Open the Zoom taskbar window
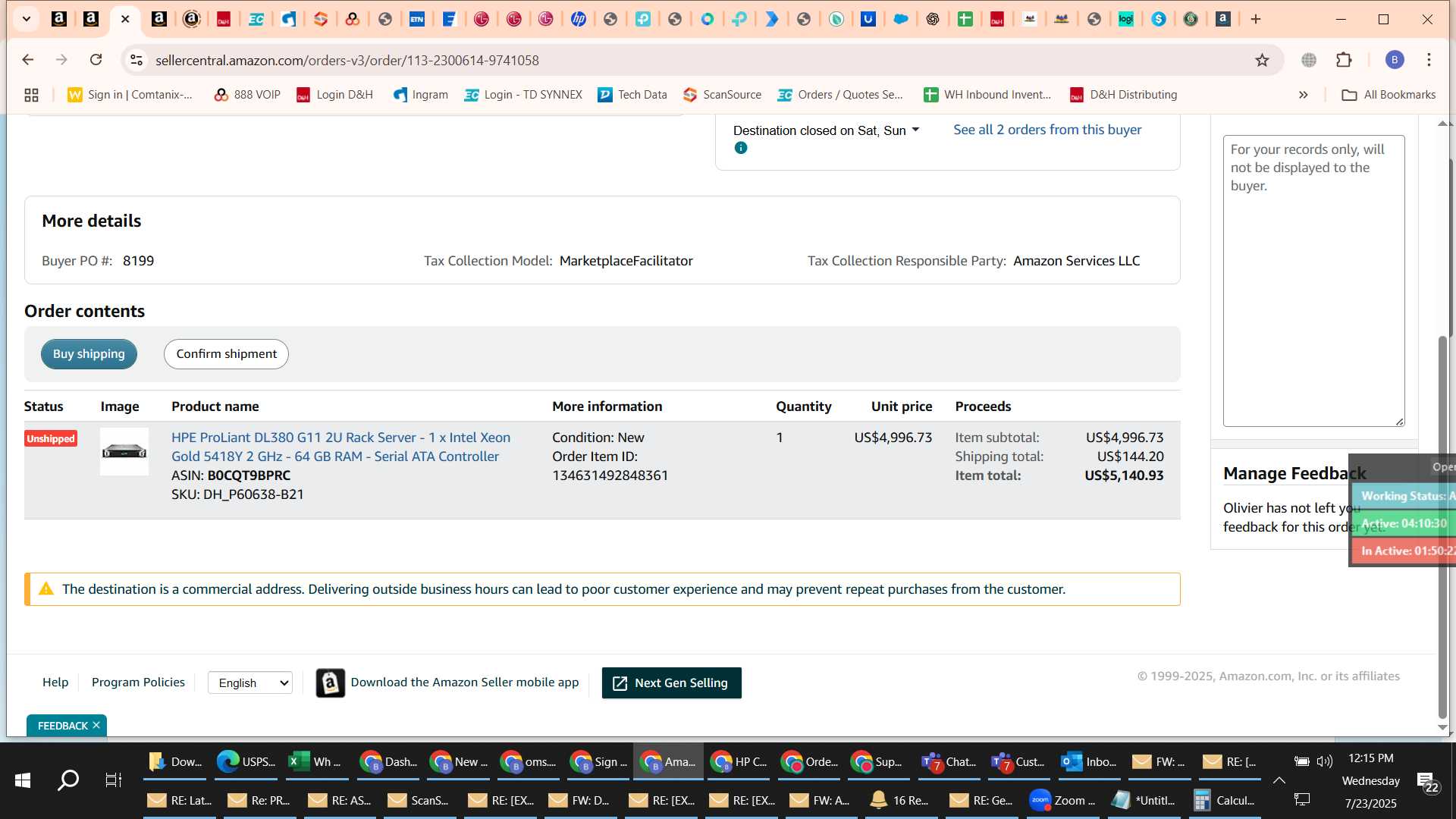 click(x=1062, y=800)
